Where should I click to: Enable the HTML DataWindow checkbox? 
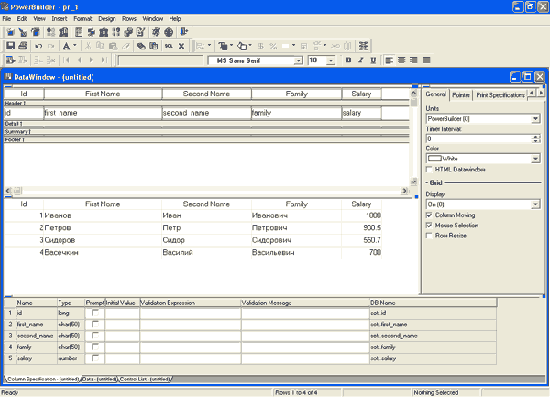click(429, 169)
